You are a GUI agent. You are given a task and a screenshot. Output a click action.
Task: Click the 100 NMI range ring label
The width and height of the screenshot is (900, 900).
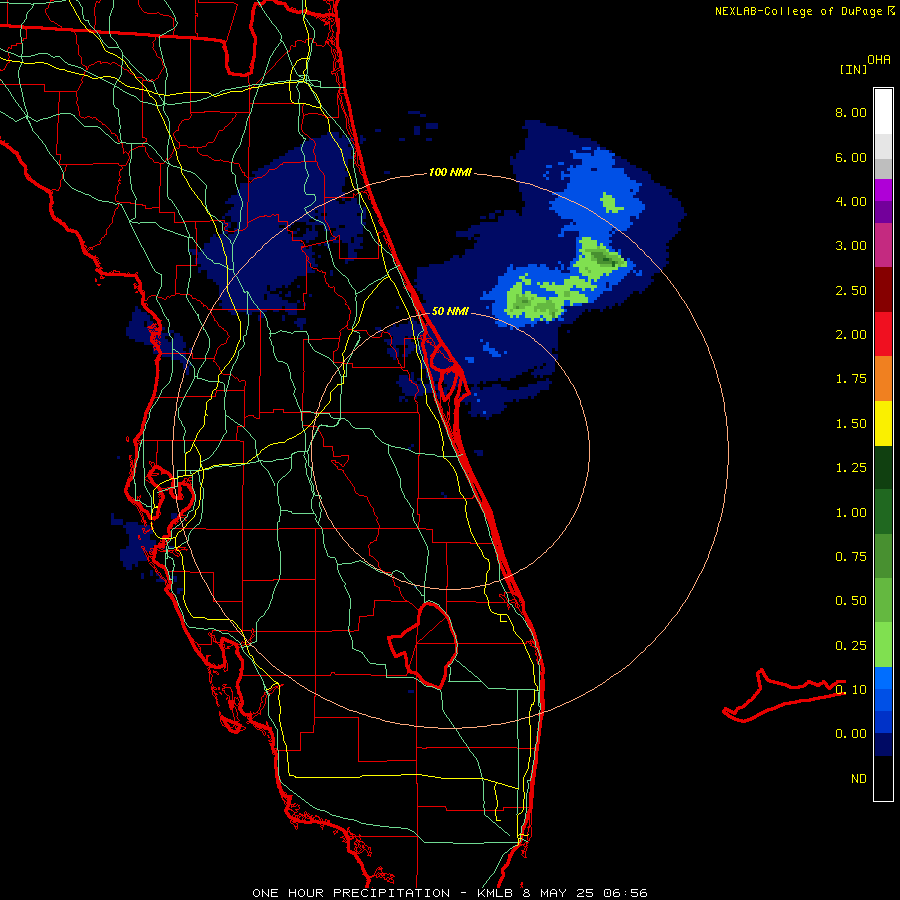450,172
